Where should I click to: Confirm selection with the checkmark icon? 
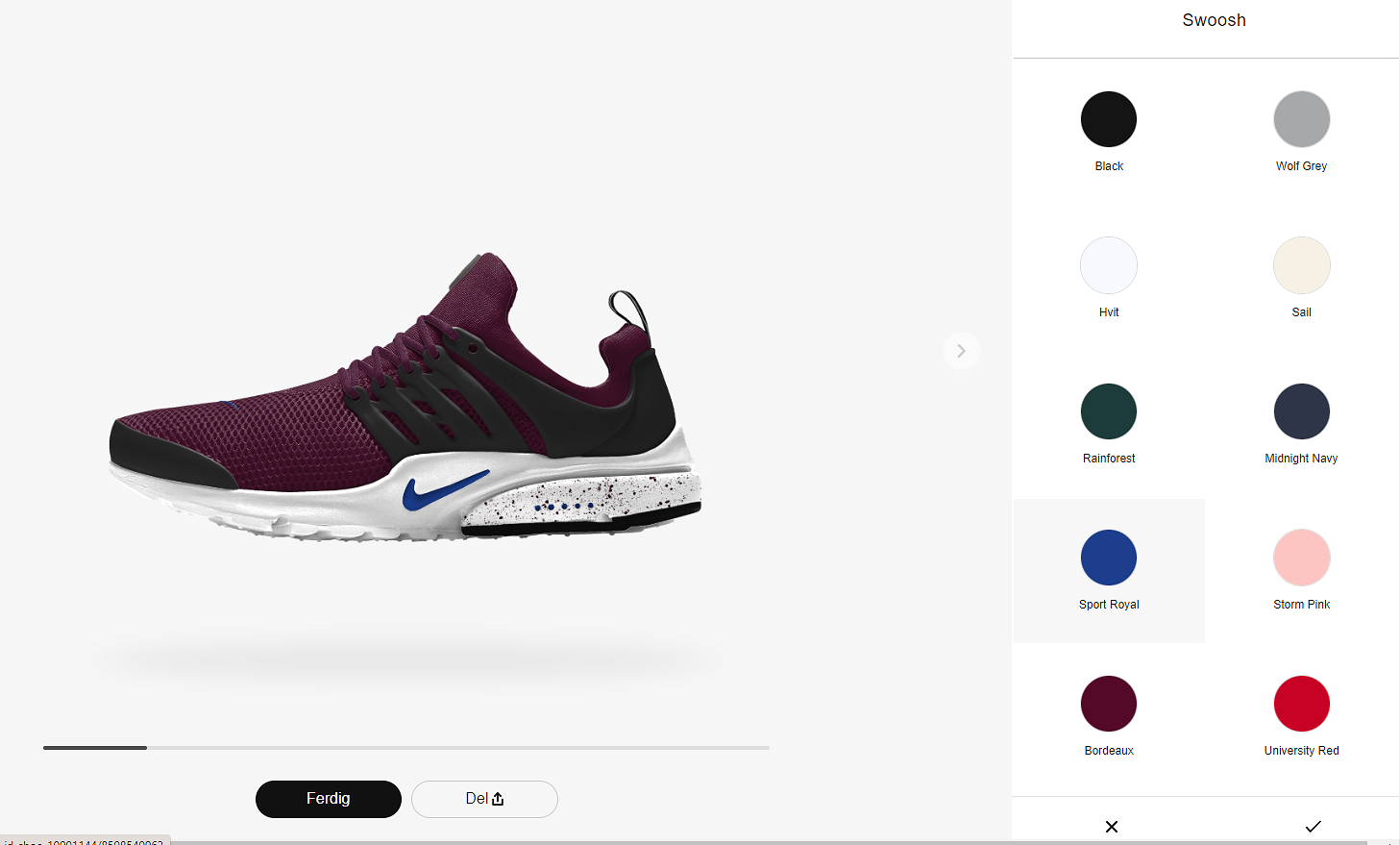point(1314,827)
